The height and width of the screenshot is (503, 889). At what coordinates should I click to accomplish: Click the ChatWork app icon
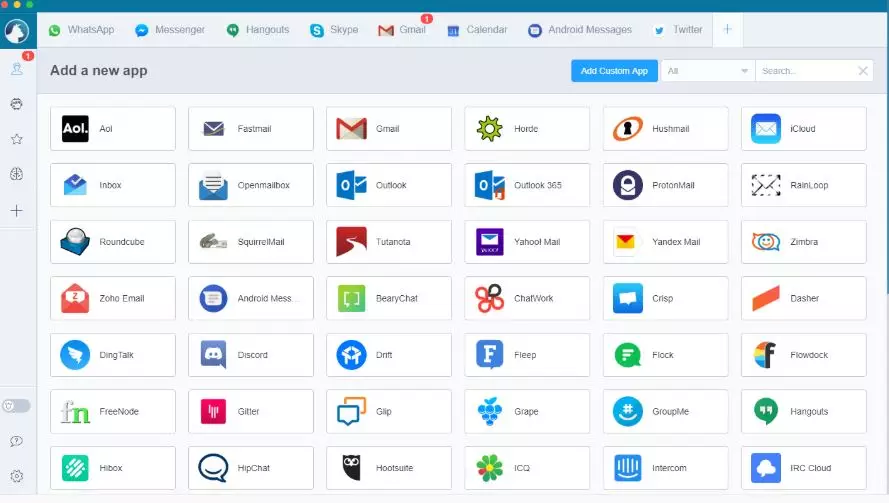490,298
